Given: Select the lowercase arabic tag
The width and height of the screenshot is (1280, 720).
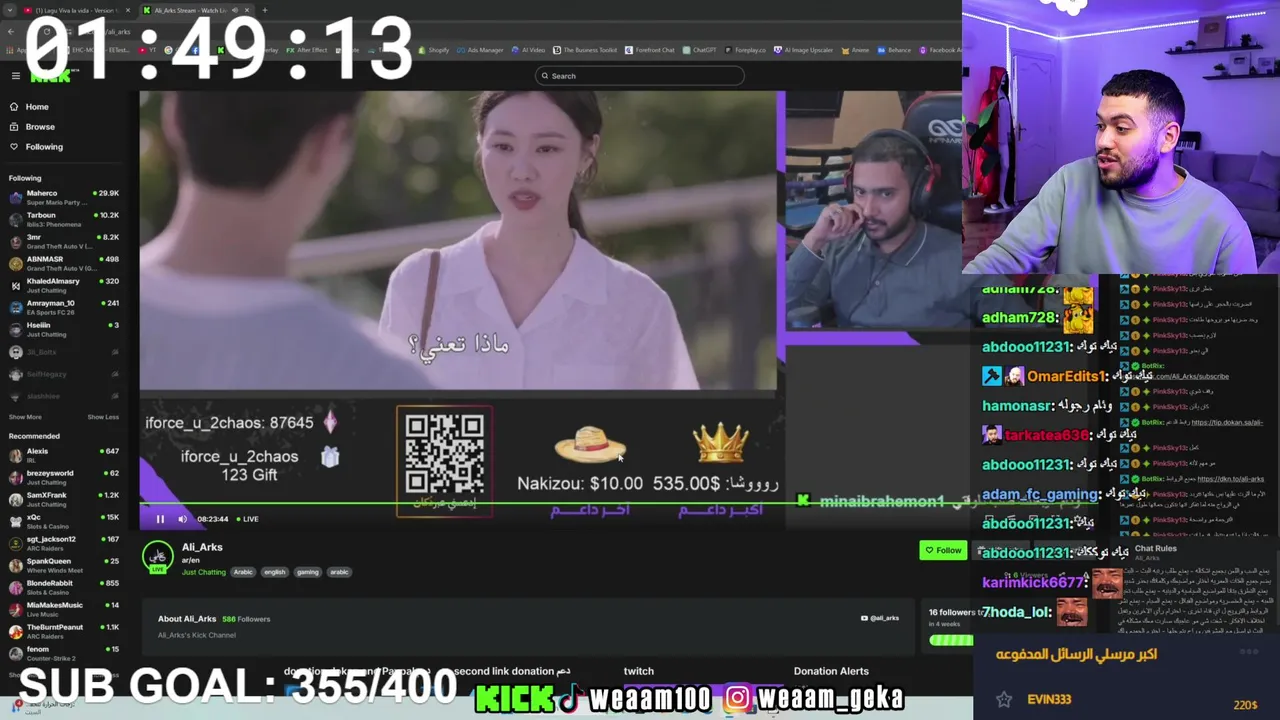Looking at the screenshot, I should click(339, 572).
